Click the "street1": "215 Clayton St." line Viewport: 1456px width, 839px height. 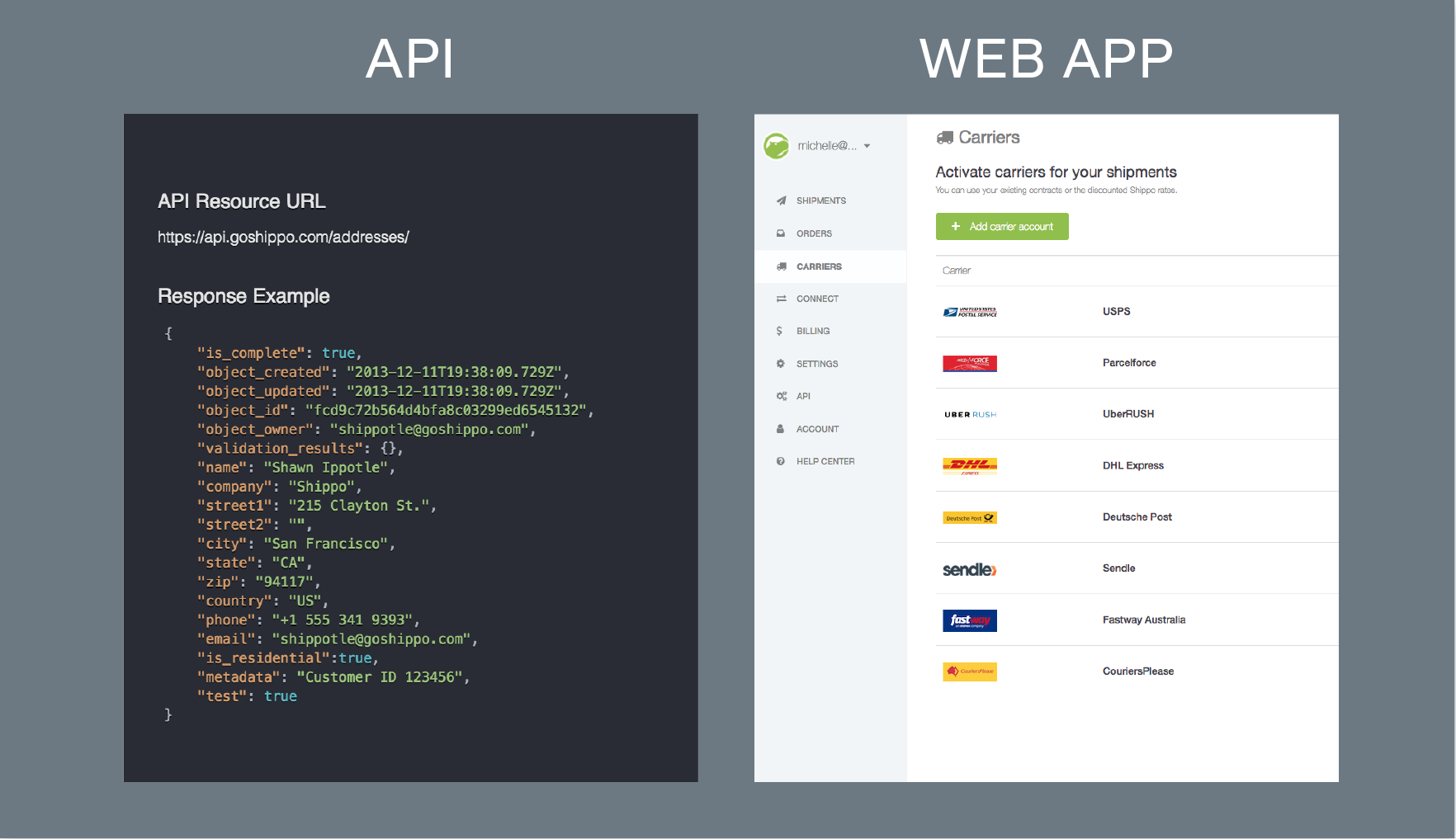point(316,506)
